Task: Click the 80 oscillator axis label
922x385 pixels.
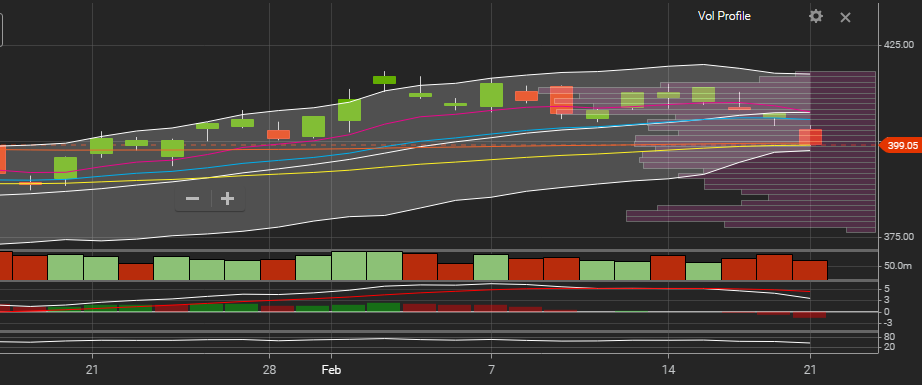Action: (890, 337)
